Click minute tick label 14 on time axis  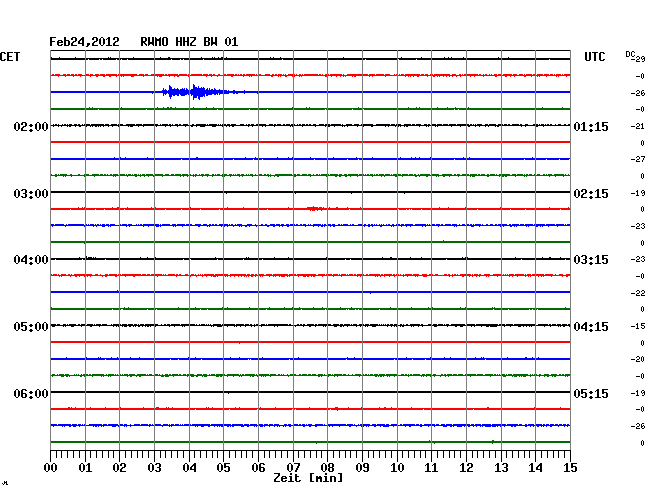pyautogui.click(x=535, y=468)
